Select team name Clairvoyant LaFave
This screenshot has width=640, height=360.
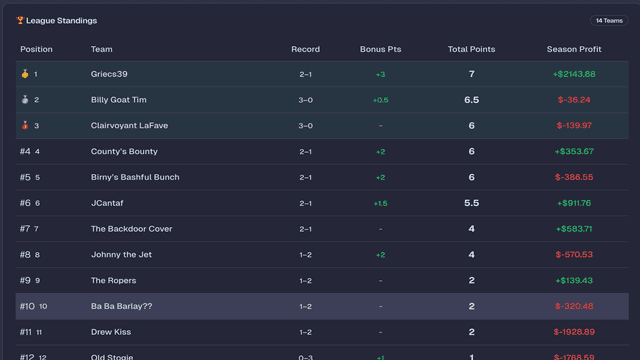pos(129,125)
